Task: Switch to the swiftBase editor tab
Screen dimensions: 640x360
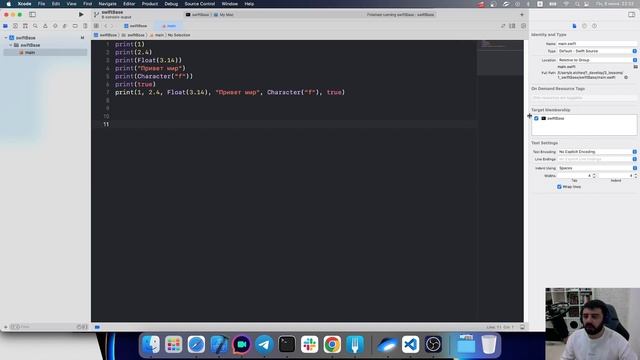Action: pos(136,26)
